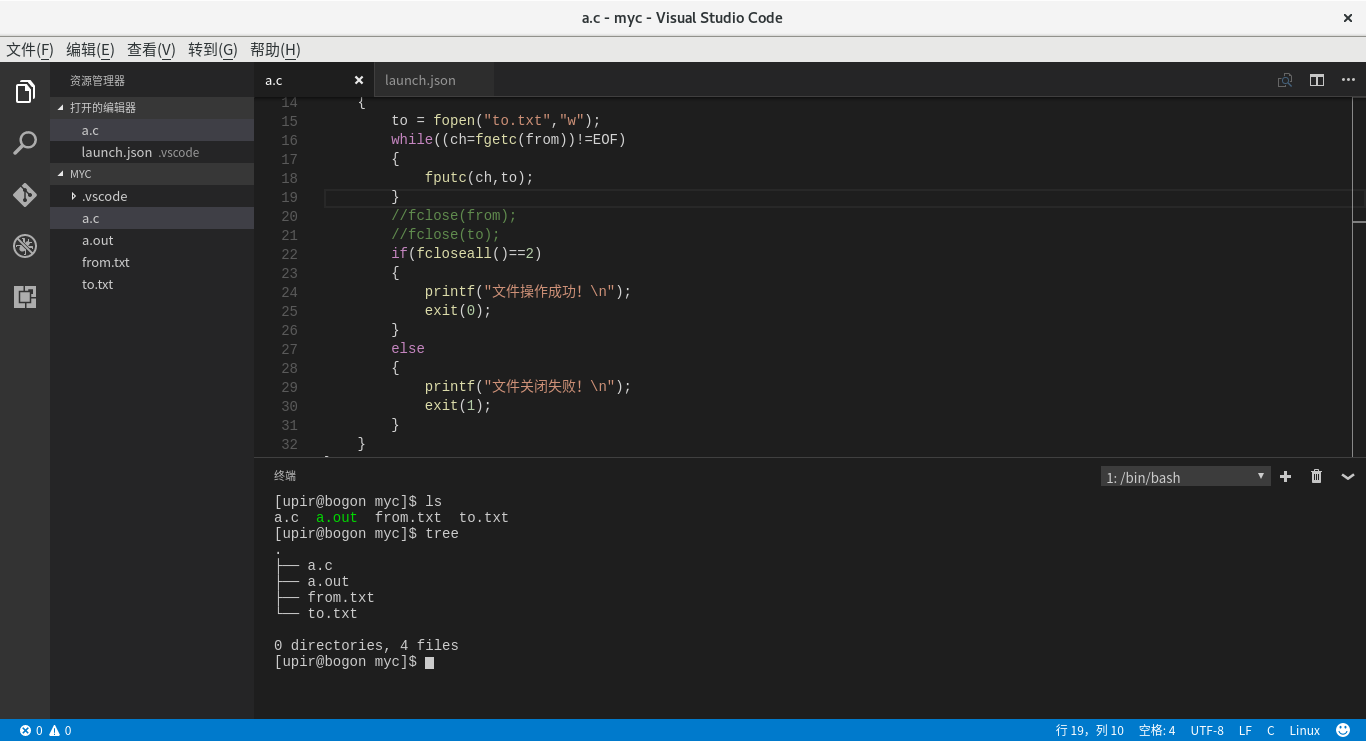Screen dimensions: 1366x741
Task: Select the a.c editor tab
Action: 313,80
